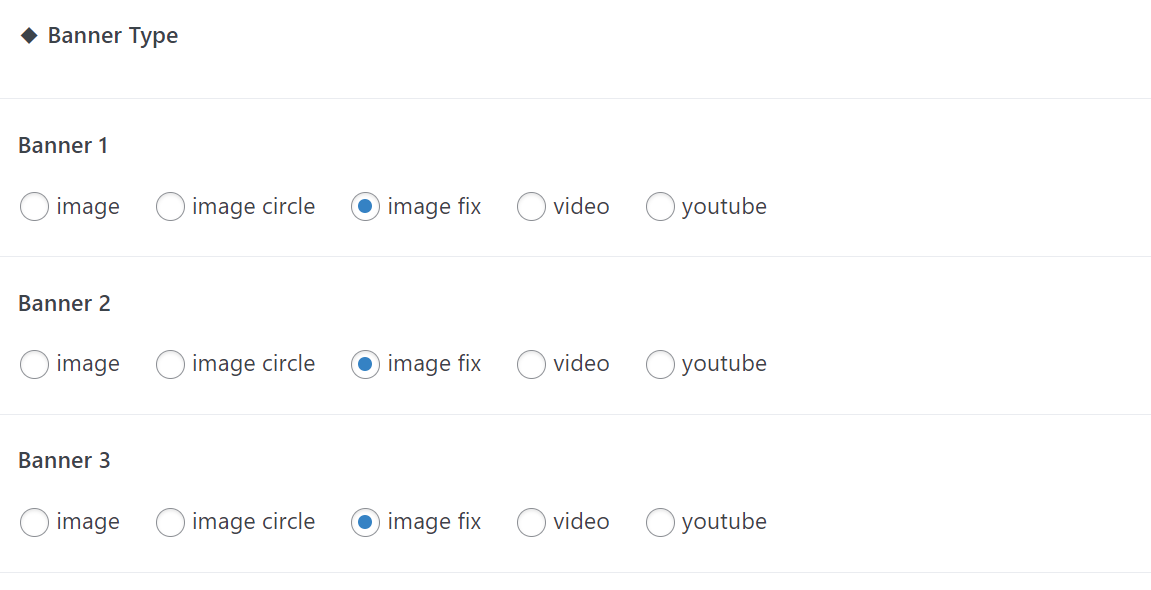This screenshot has height=590, width=1151.
Task: Choose image circle option under Banner 3
Action: coord(170,522)
